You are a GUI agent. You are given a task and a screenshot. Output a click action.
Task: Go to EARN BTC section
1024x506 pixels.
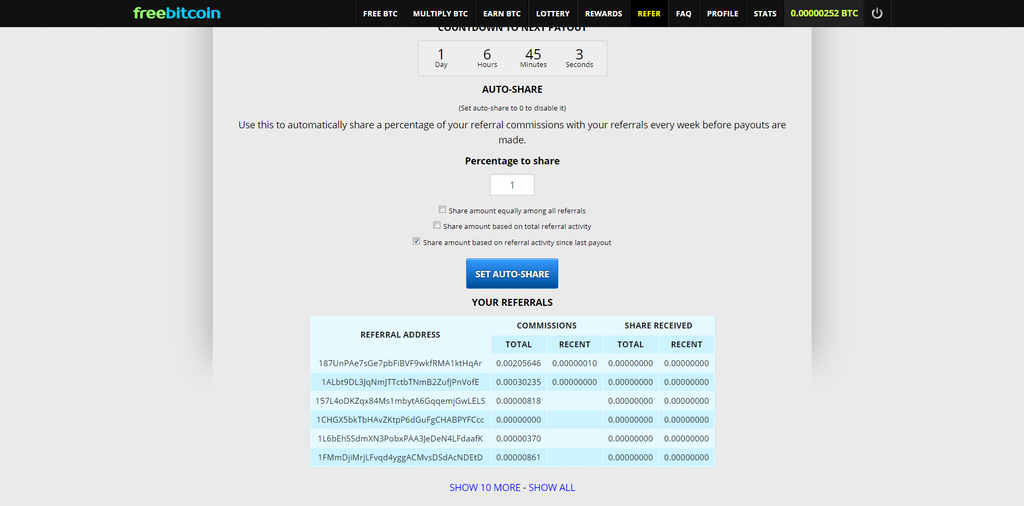tap(502, 13)
